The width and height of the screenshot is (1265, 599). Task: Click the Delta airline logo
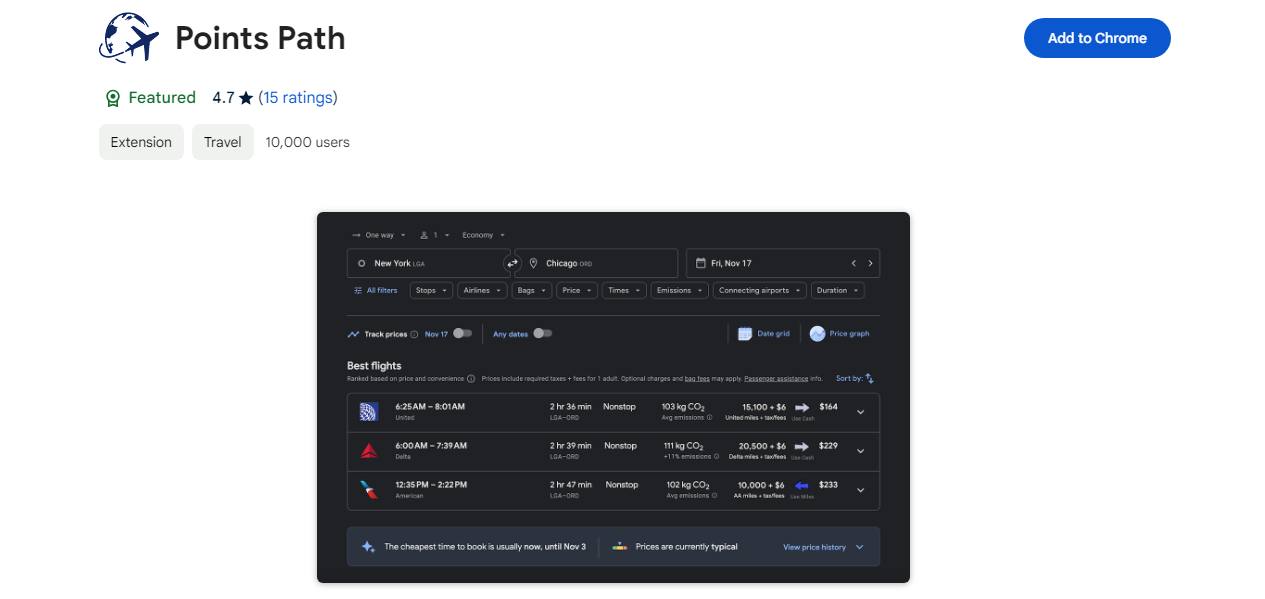point(369,450)
